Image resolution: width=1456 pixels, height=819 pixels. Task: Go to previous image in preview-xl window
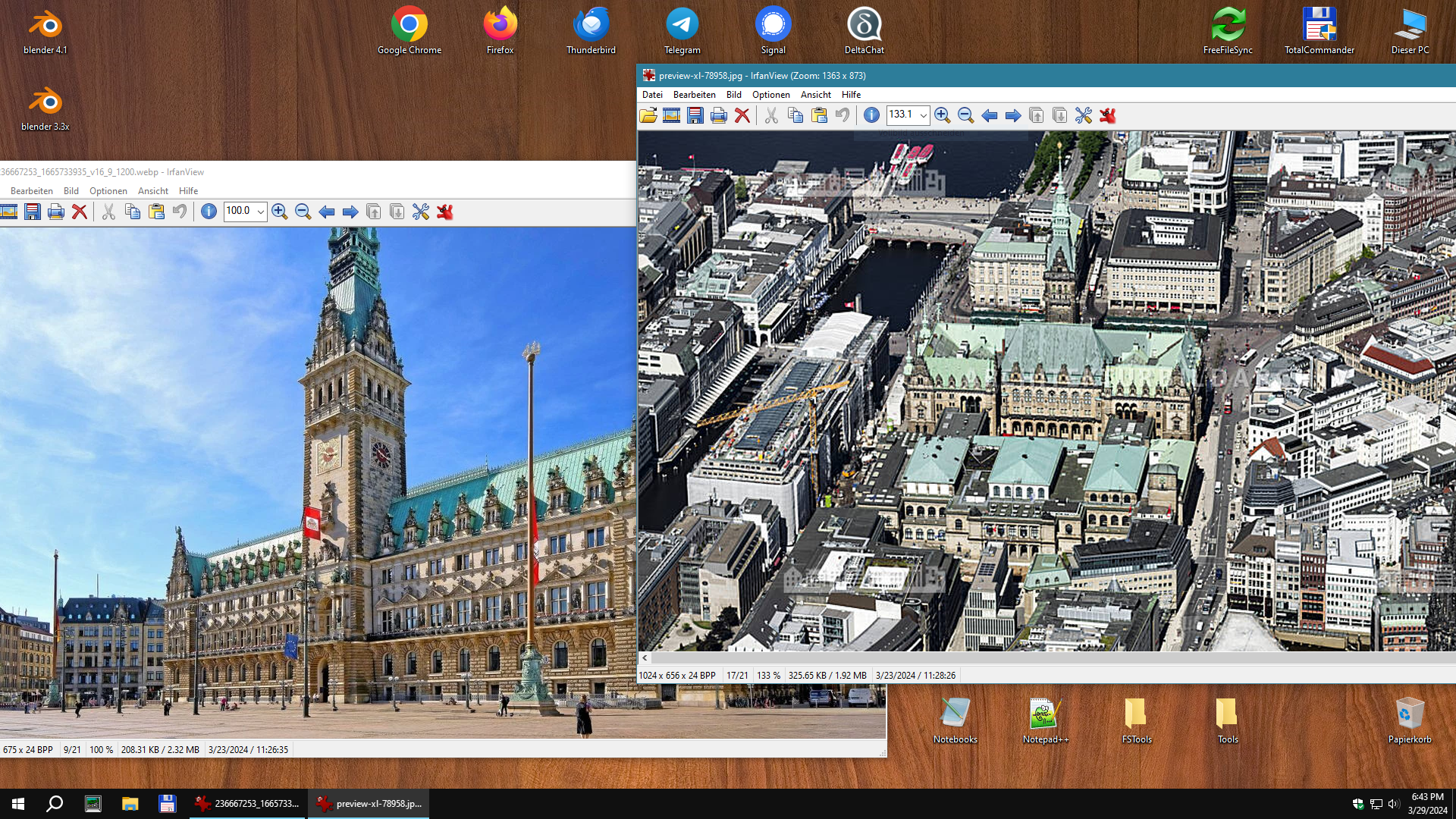989,115
